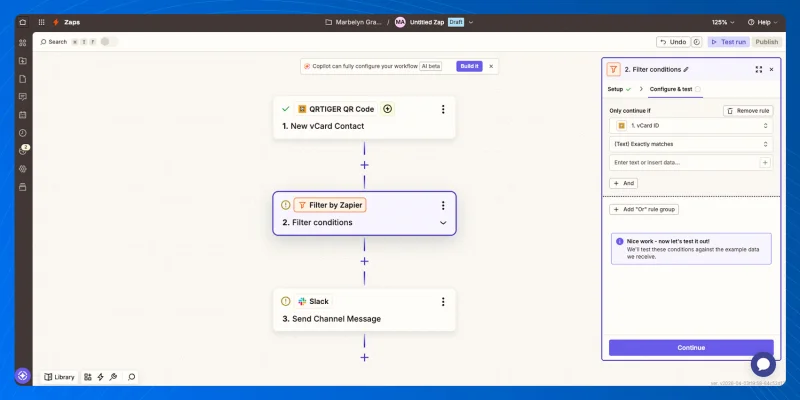Click the Continue button
Screen dimensions: 800x400
click(691, 347)
